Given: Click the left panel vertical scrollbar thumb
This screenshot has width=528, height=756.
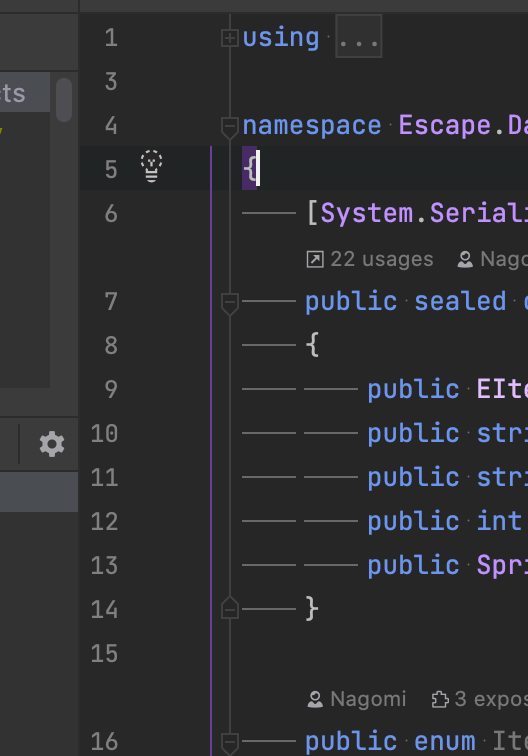Looking at the screenshot, I should tap(64, 99).
